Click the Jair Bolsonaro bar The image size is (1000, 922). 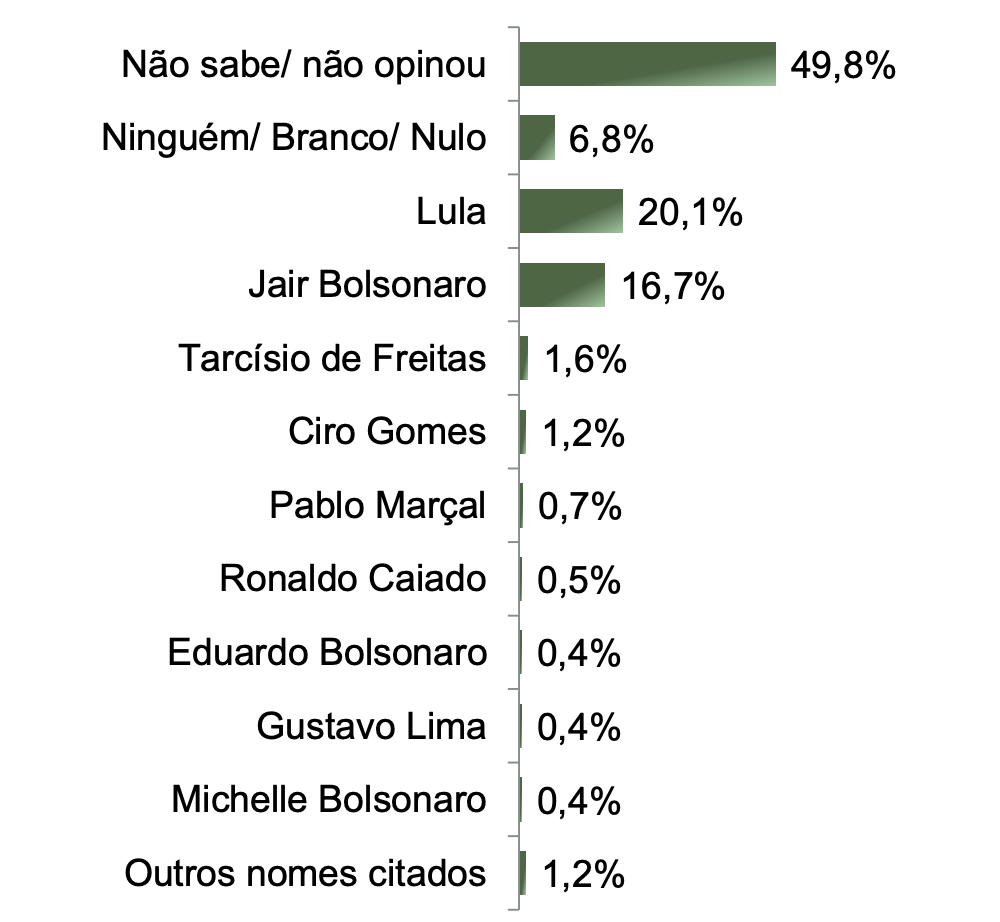pos(562,285)
